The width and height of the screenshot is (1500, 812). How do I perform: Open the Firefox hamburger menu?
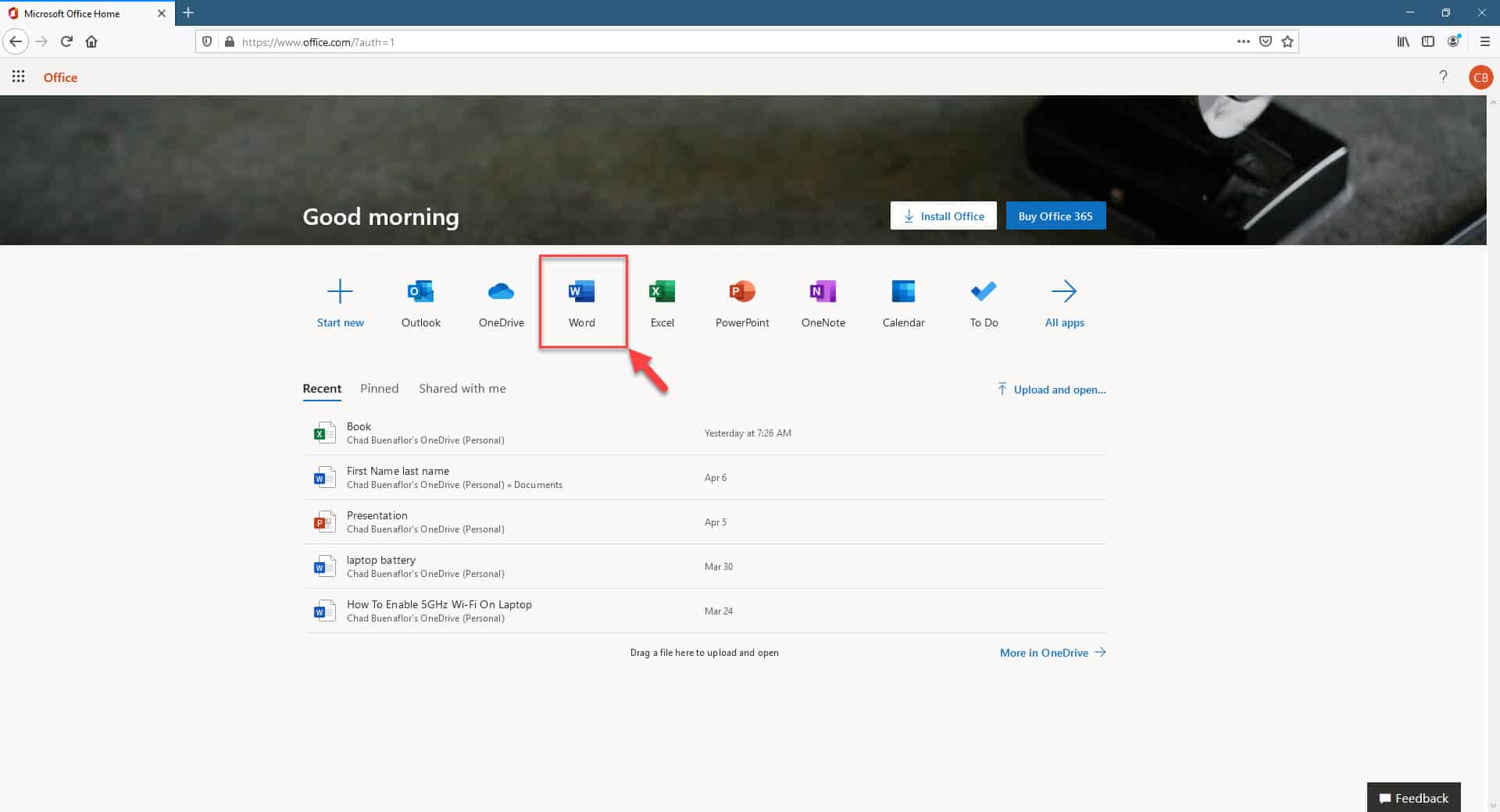(x=1485, y=41)
